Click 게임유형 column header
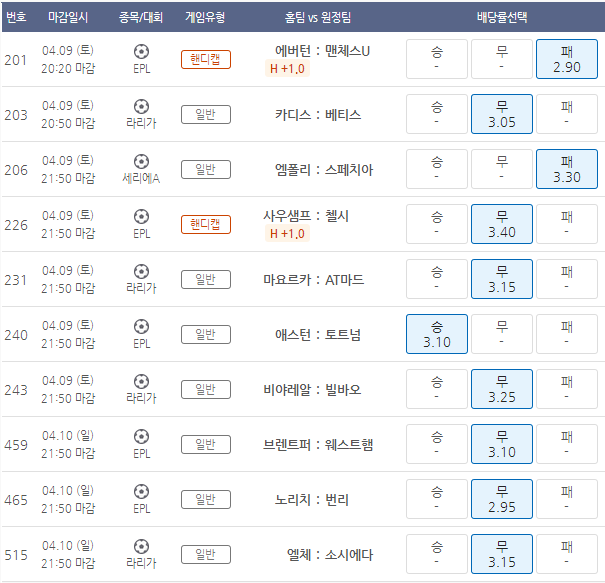Image resolution: width=605 pixels, height=583 pixels. (205, 17)
